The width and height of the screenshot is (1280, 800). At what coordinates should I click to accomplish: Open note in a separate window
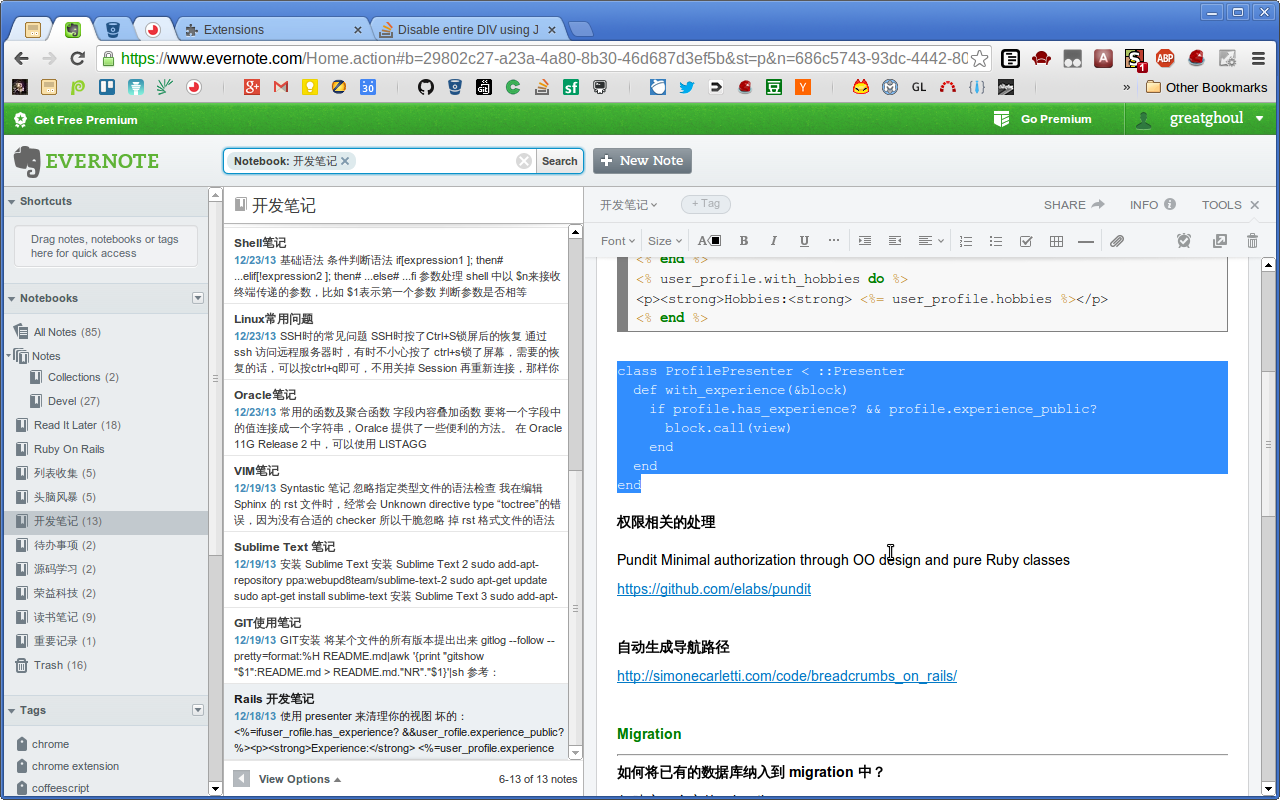pos(1219,241)
